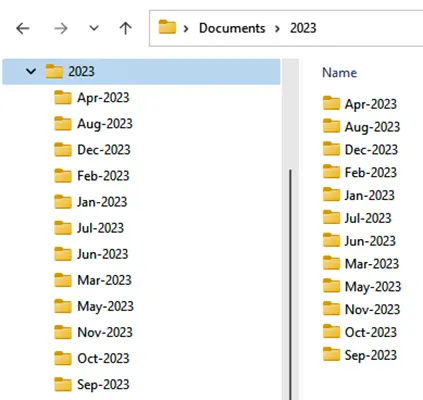Select Mar-2023 name in the file list
The height and width of the screenshot is (400, 423).
(x=372, y=264)
